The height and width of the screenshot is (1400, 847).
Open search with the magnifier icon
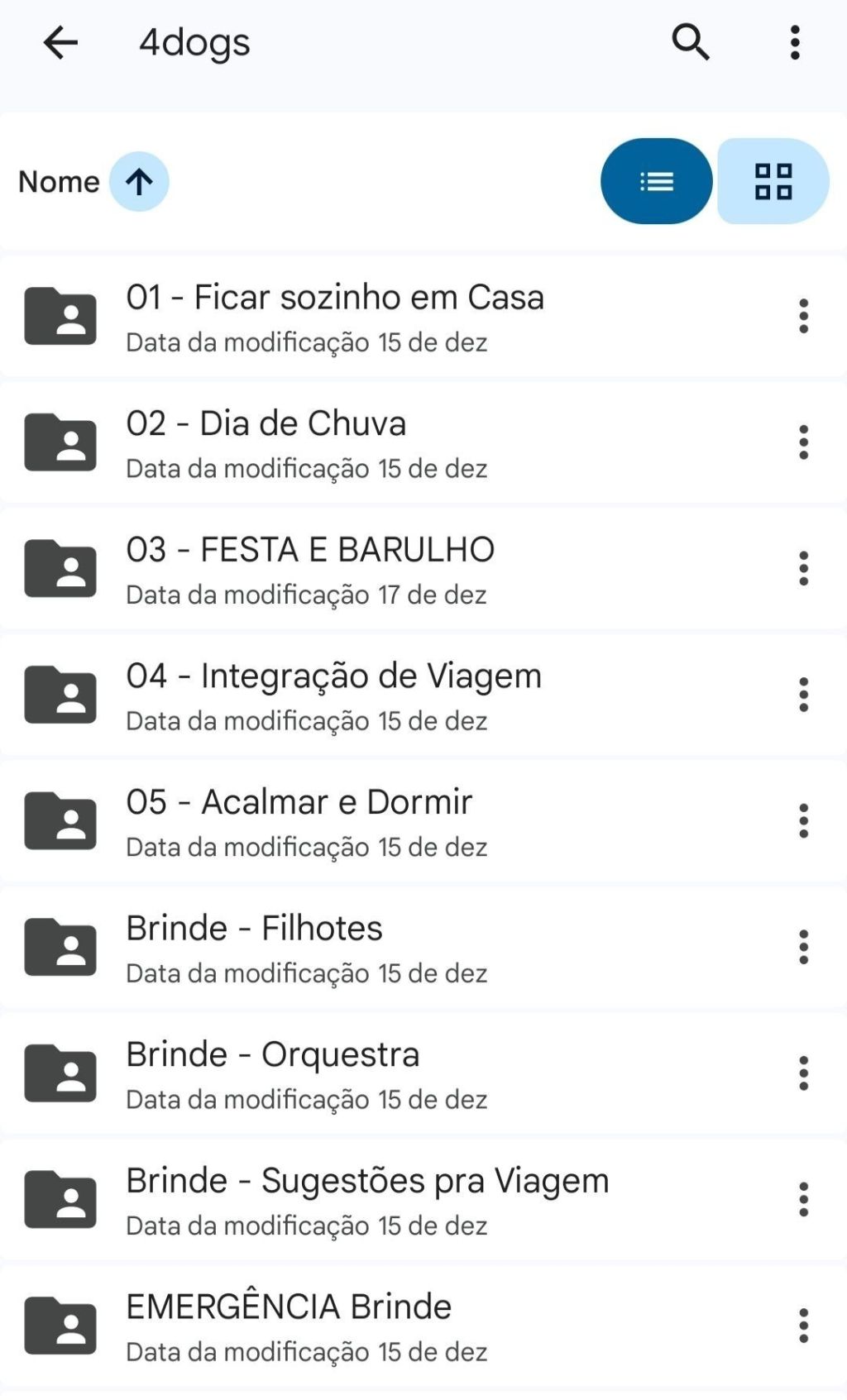pyautogui.click(x=691, y=42)
